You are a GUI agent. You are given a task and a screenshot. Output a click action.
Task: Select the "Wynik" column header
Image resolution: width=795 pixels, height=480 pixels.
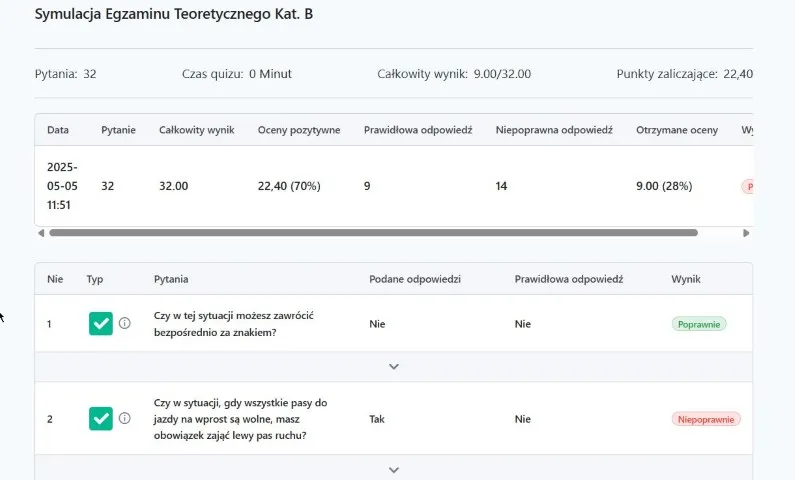tap(686, 279)
